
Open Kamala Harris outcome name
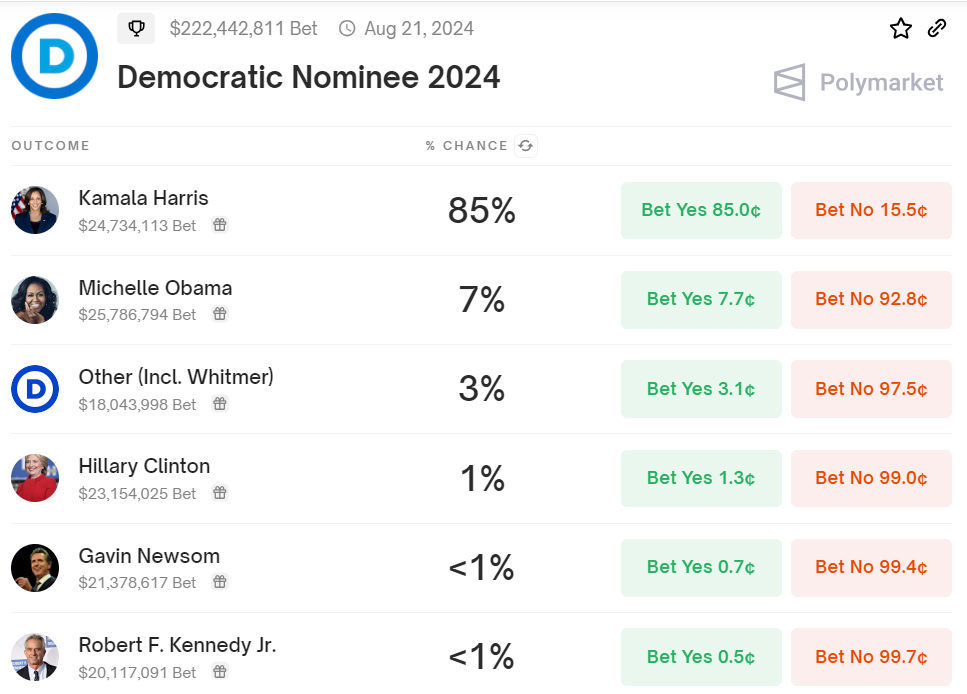(143, 198)
